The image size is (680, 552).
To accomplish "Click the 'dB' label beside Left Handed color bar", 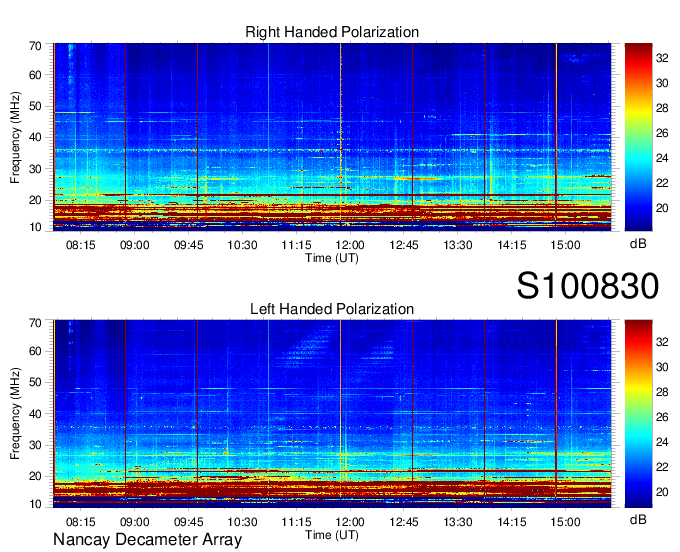I will coord(638,519).
